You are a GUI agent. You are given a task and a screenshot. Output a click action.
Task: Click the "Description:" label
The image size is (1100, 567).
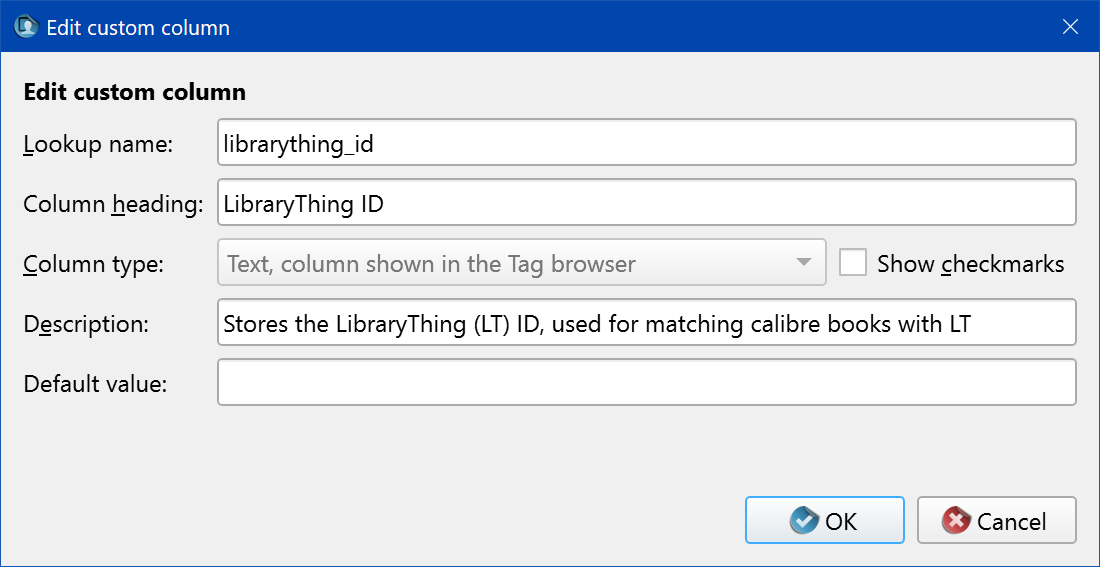coord(85,324)
